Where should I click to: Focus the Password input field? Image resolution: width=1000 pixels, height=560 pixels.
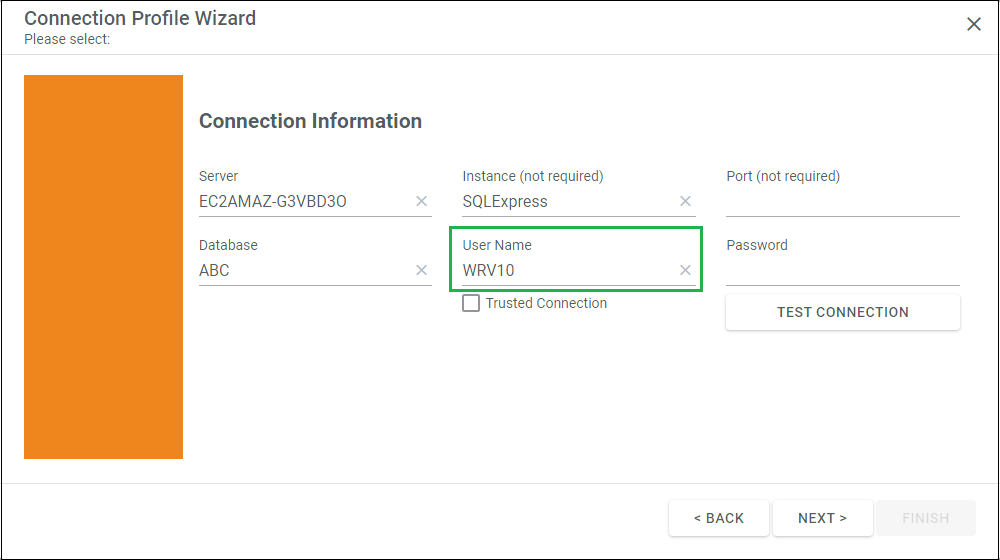[842, 270]
